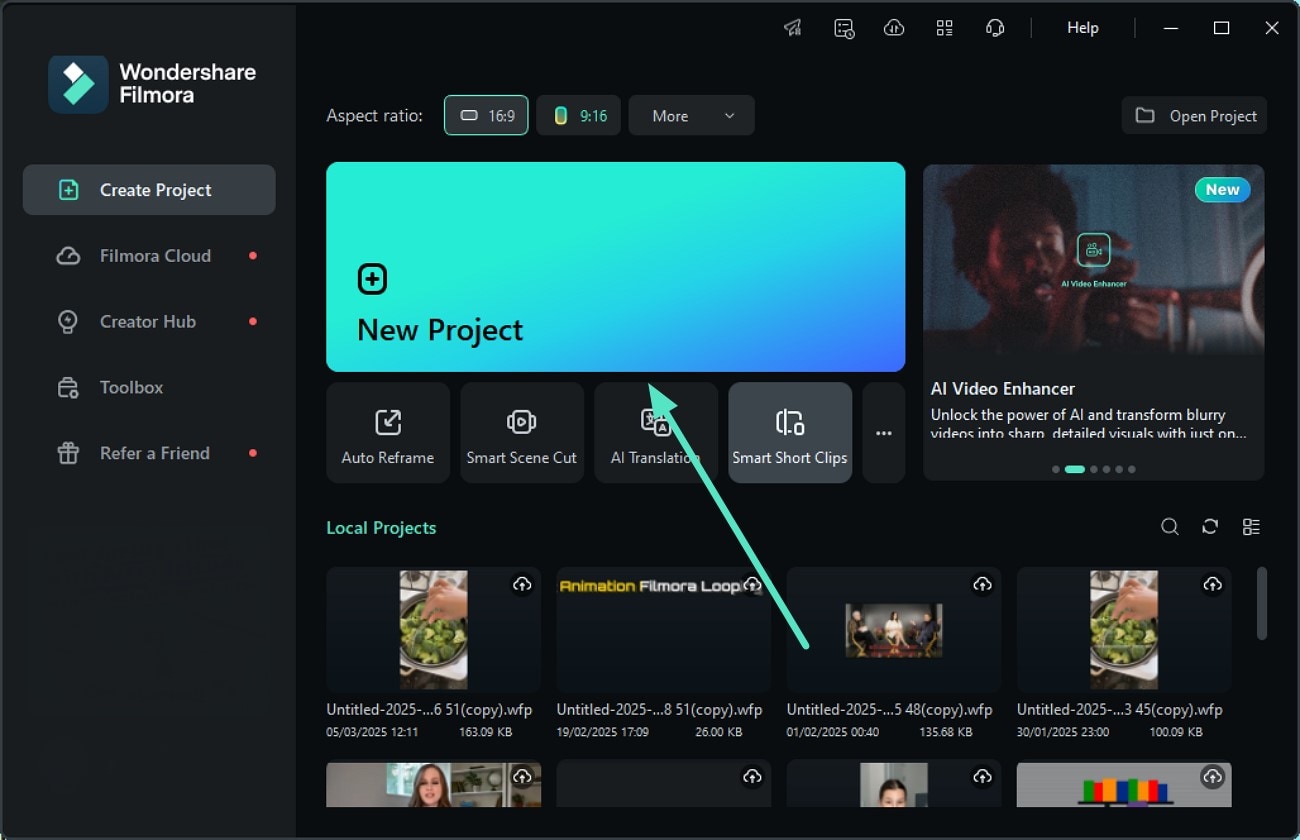
Task: Launch the Auto Reframe tool
Action: coord(388,433)
